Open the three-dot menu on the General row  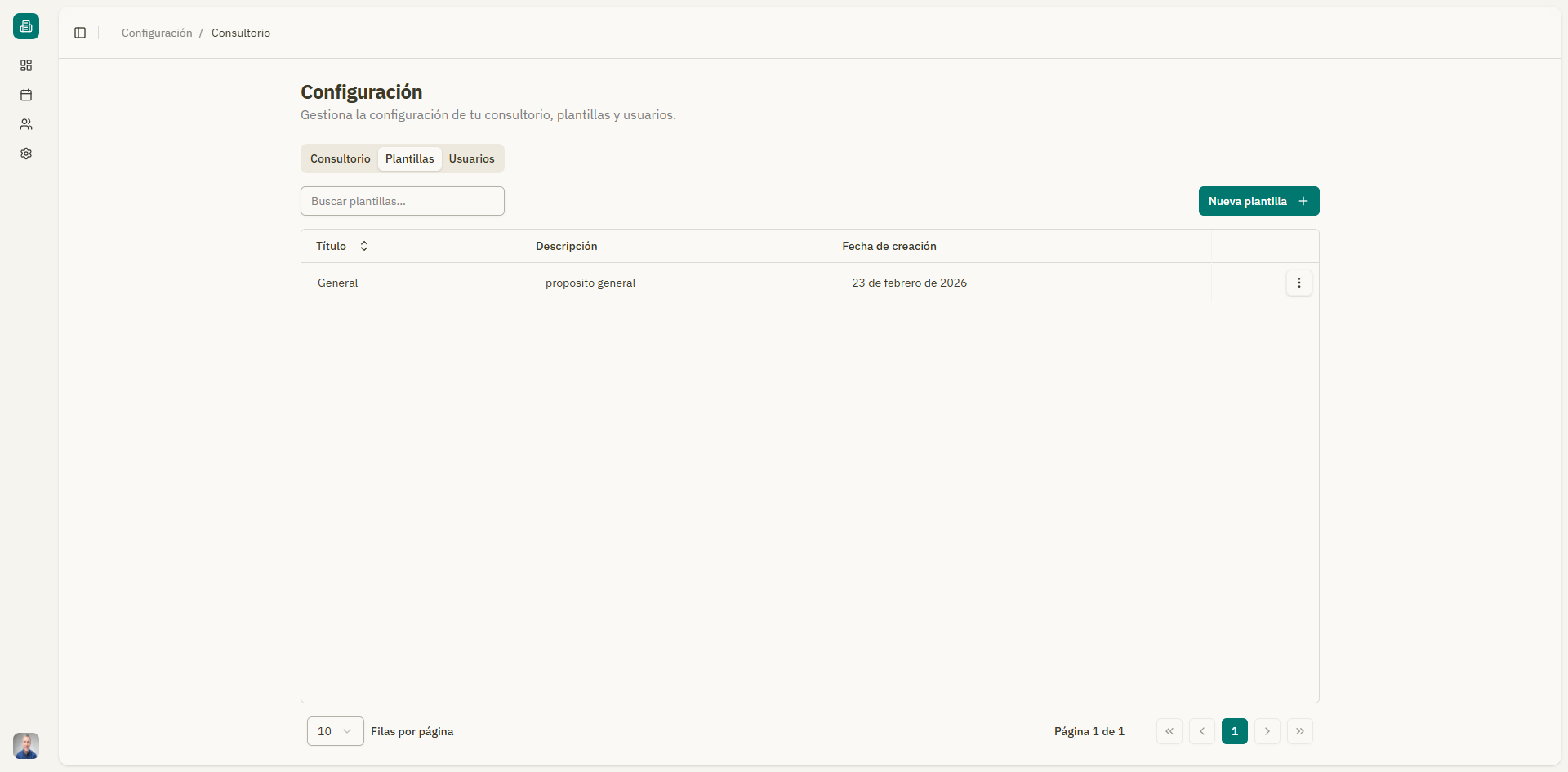[x=1298, y=283]
